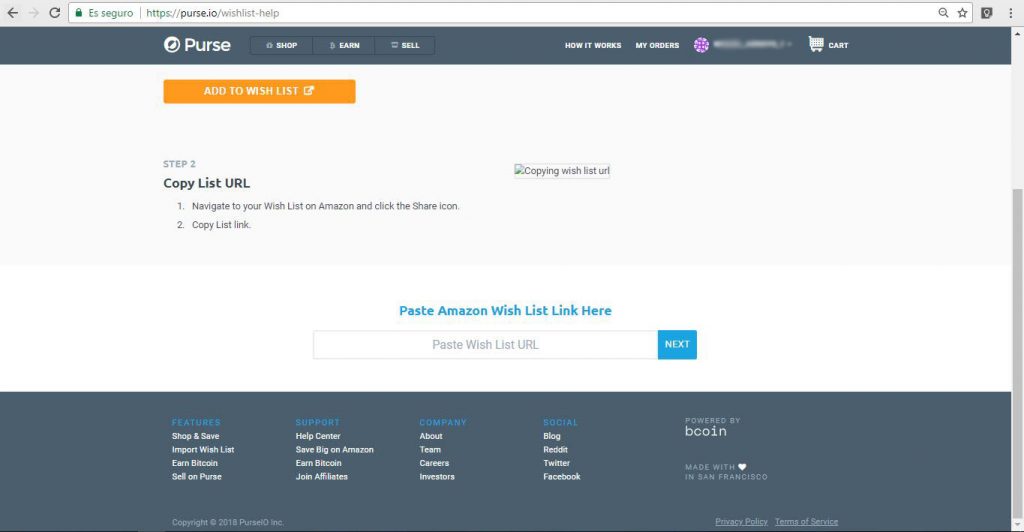
Task: Click 'Paste Amazon Wish List Link Here' heading
Action: (505, 311)
